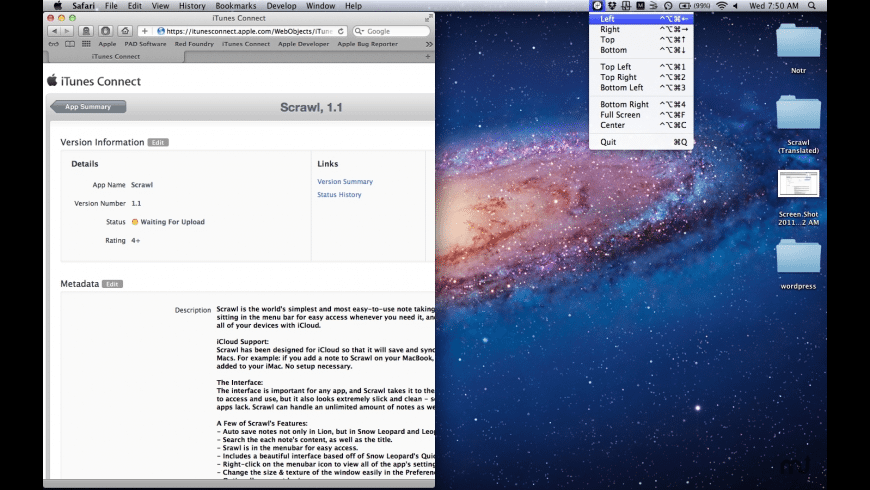Choose Bottom from the window menu
This screenshot has height=490, width=870.
(641, 50)
